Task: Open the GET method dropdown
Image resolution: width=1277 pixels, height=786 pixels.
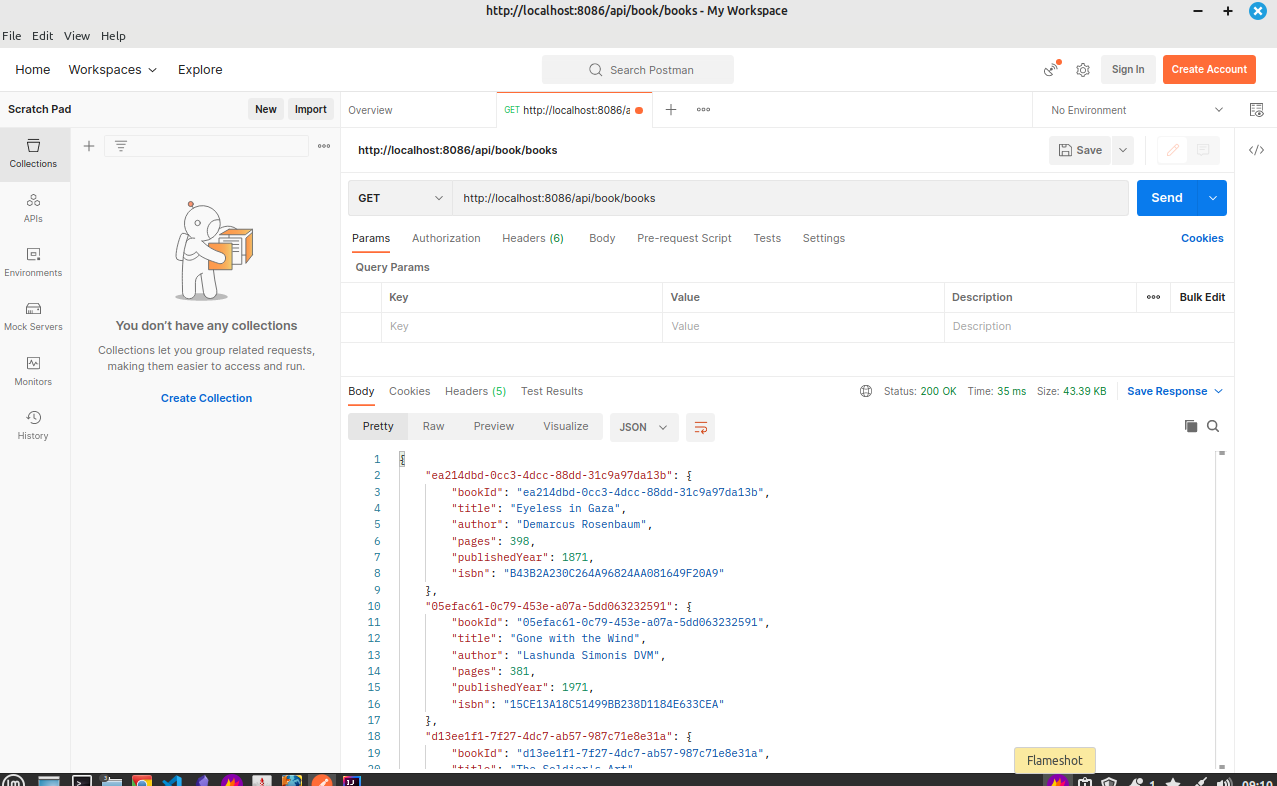Action: [400, 198]
